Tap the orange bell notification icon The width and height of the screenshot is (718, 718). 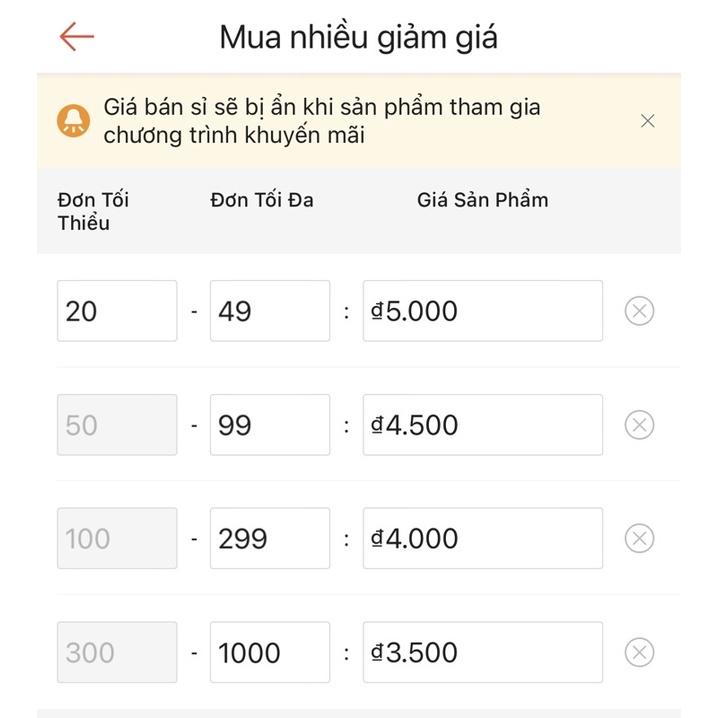point(73,120)
